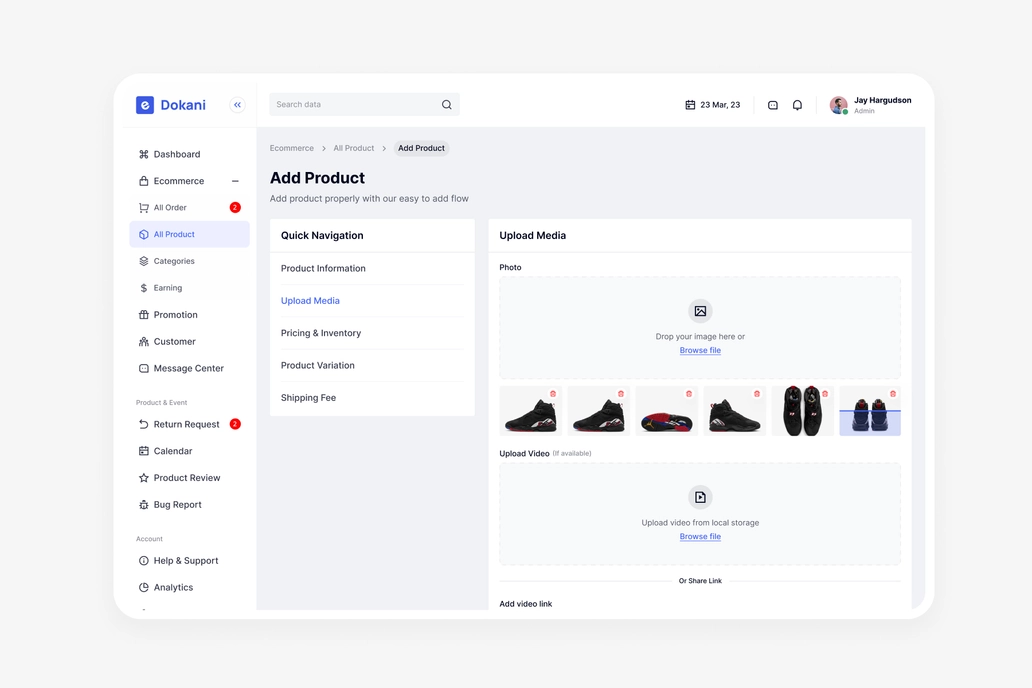Image resolution: width=1032 pixels, height=688 pixels.
Task: Click the photo drop zone area
Action: [x=700, y=328]
